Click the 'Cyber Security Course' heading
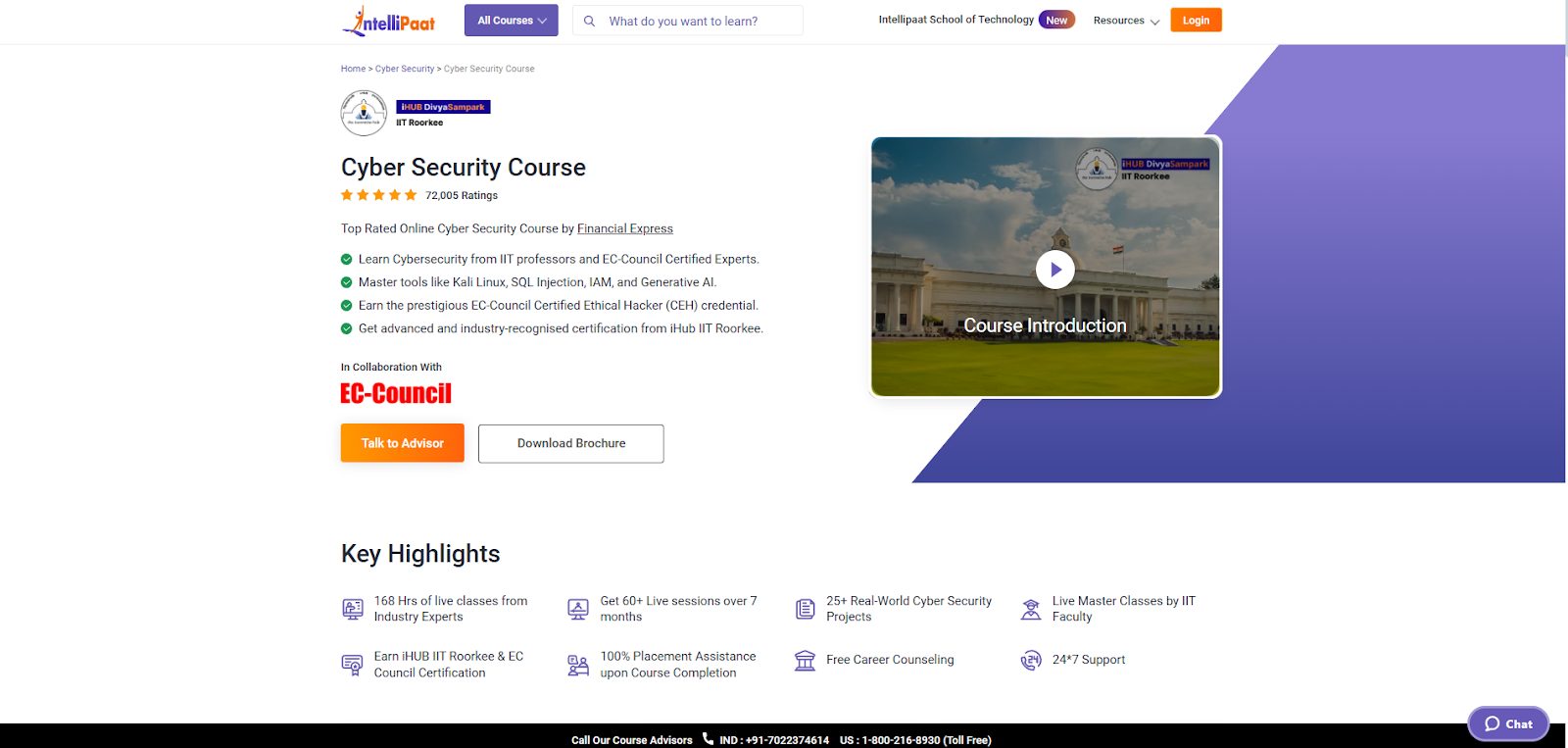 (464, 168)
